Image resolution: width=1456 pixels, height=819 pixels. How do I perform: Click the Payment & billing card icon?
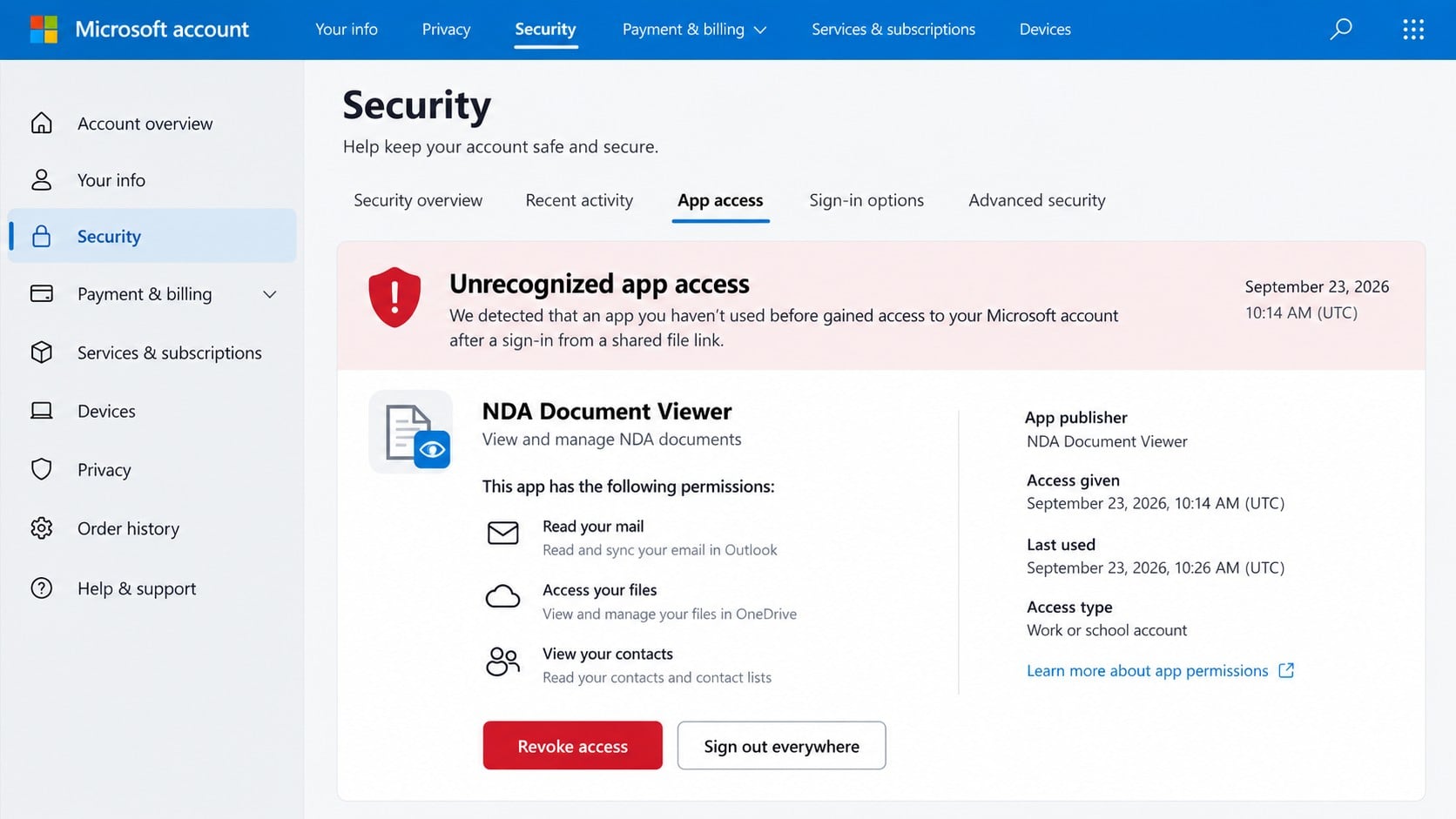[42, 294]
